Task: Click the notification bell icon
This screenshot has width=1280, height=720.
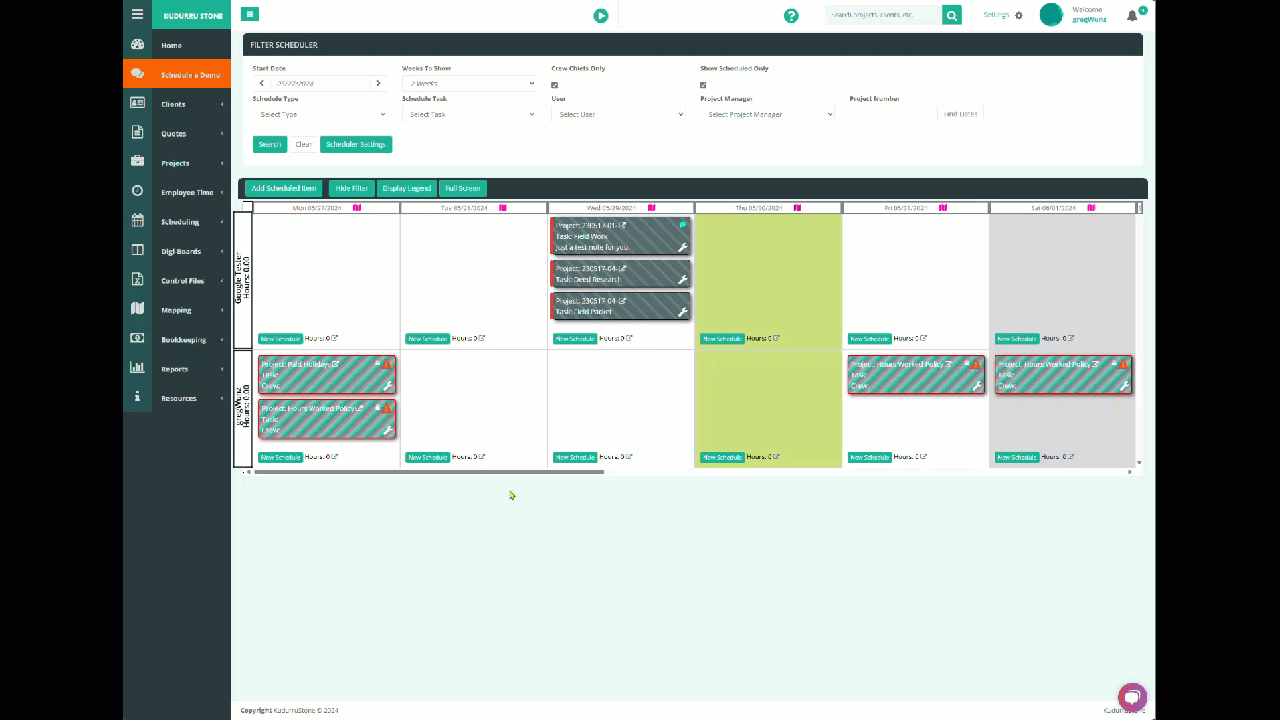Action: click(1132, 15)
